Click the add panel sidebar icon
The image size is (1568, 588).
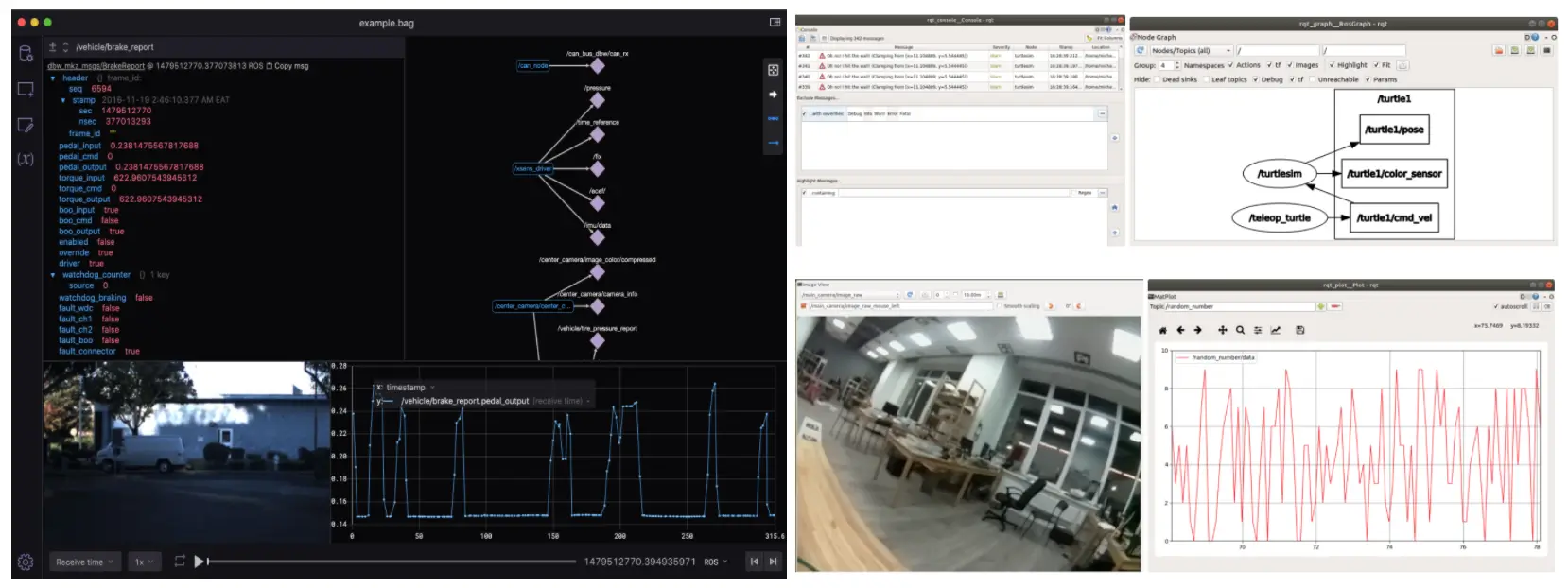coord(26,89)
